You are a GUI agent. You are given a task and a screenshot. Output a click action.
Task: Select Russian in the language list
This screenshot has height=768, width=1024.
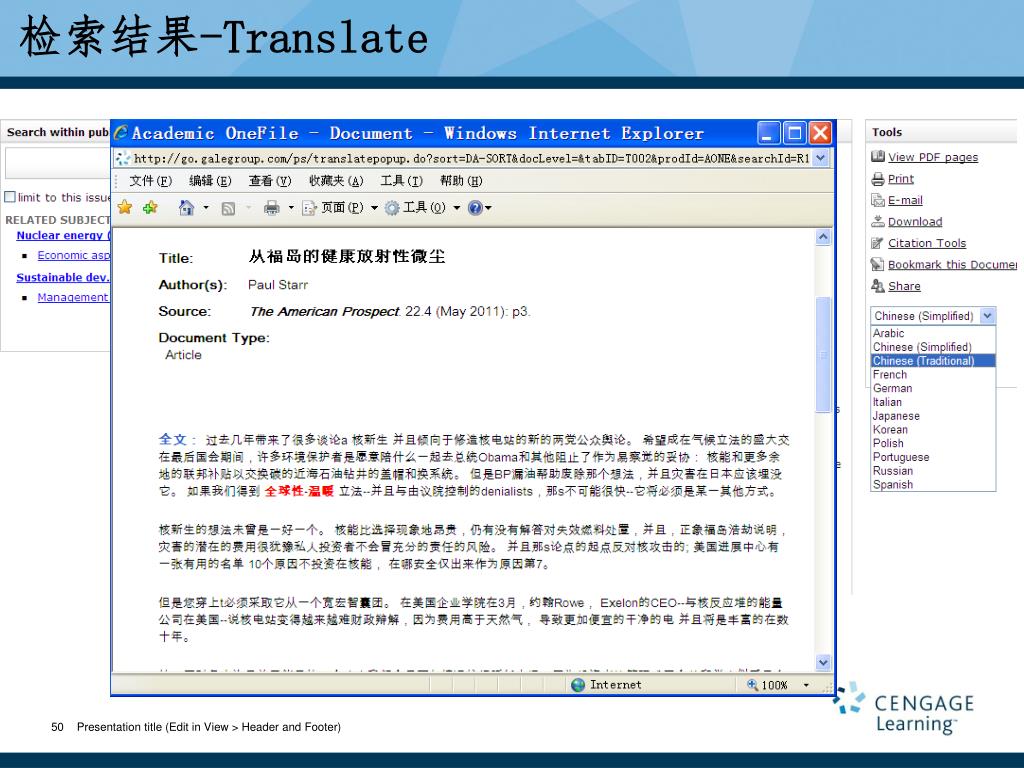[933, 470]
